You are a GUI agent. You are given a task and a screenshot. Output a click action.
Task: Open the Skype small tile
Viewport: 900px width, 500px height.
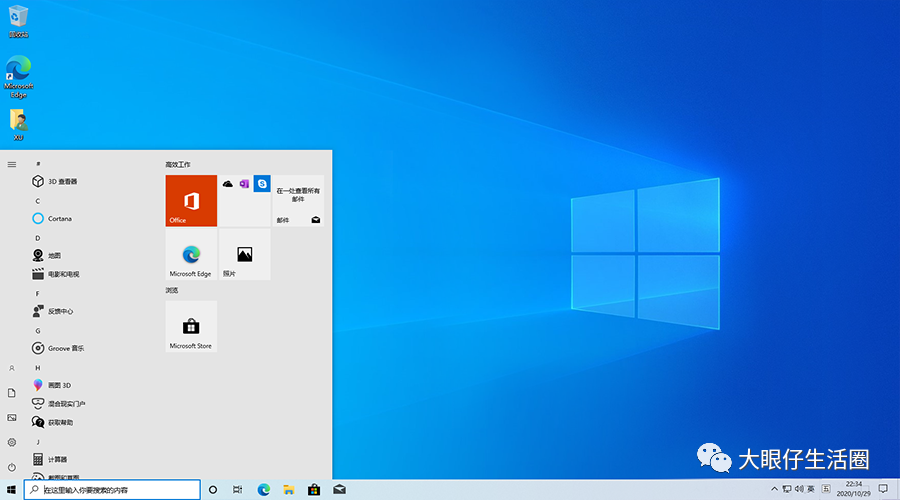[x=262, y=184]
